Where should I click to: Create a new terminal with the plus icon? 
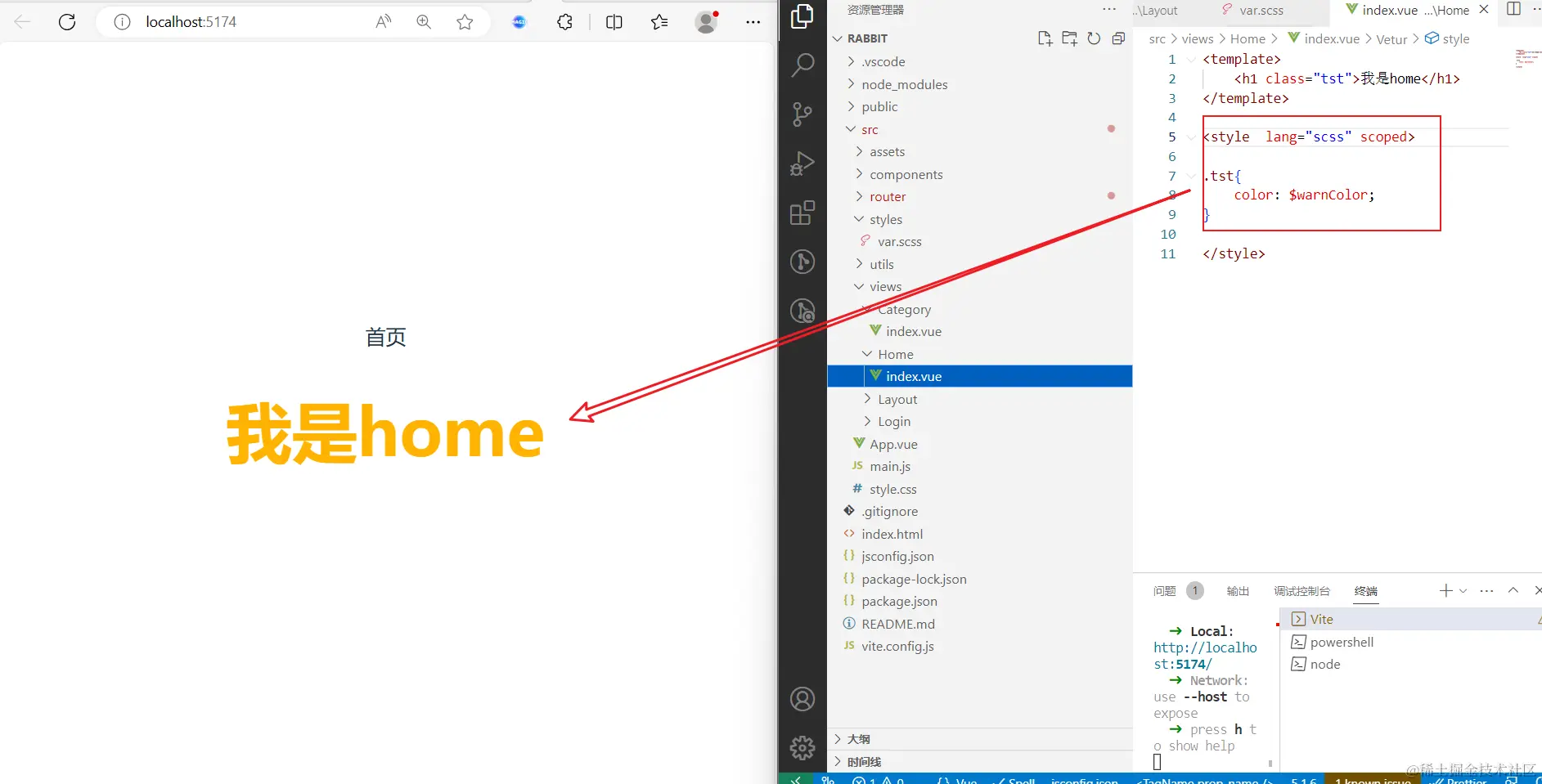1446,591
